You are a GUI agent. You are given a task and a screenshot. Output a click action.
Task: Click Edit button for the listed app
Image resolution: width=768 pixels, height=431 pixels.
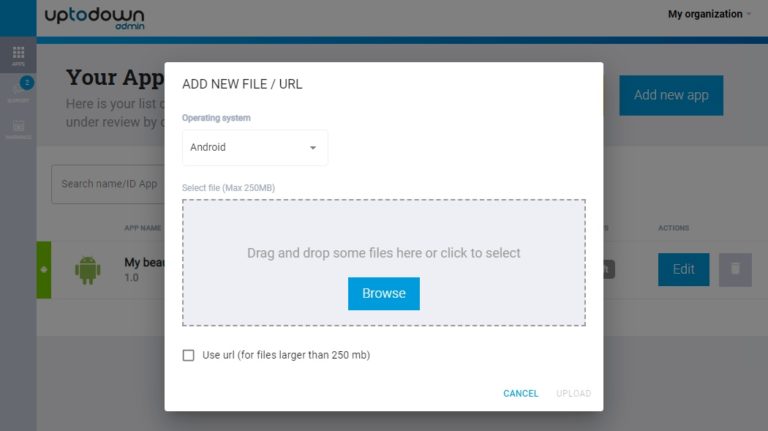tap(683, 269)
